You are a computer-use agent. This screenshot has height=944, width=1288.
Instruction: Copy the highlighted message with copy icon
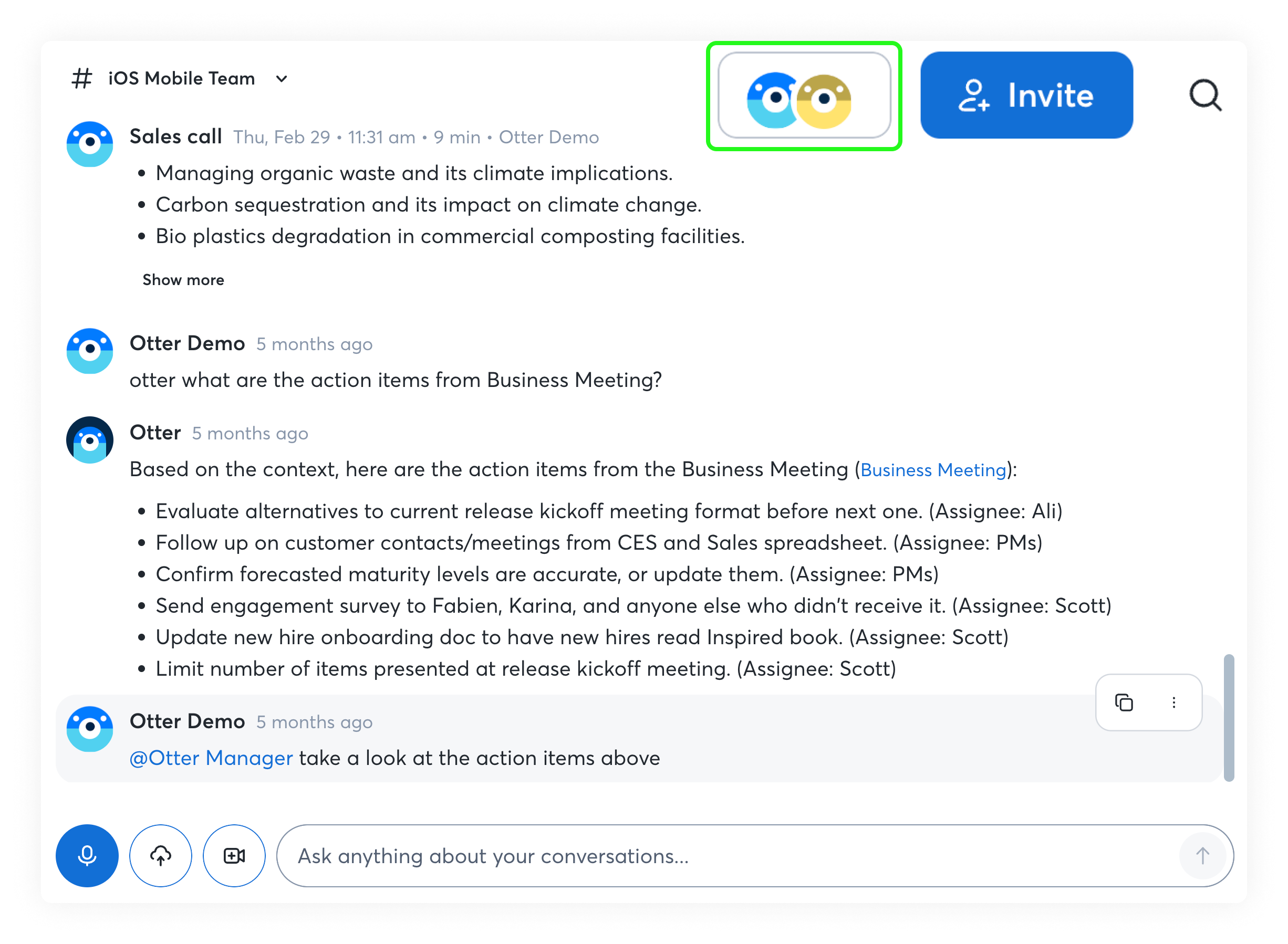click(1124, 702)
